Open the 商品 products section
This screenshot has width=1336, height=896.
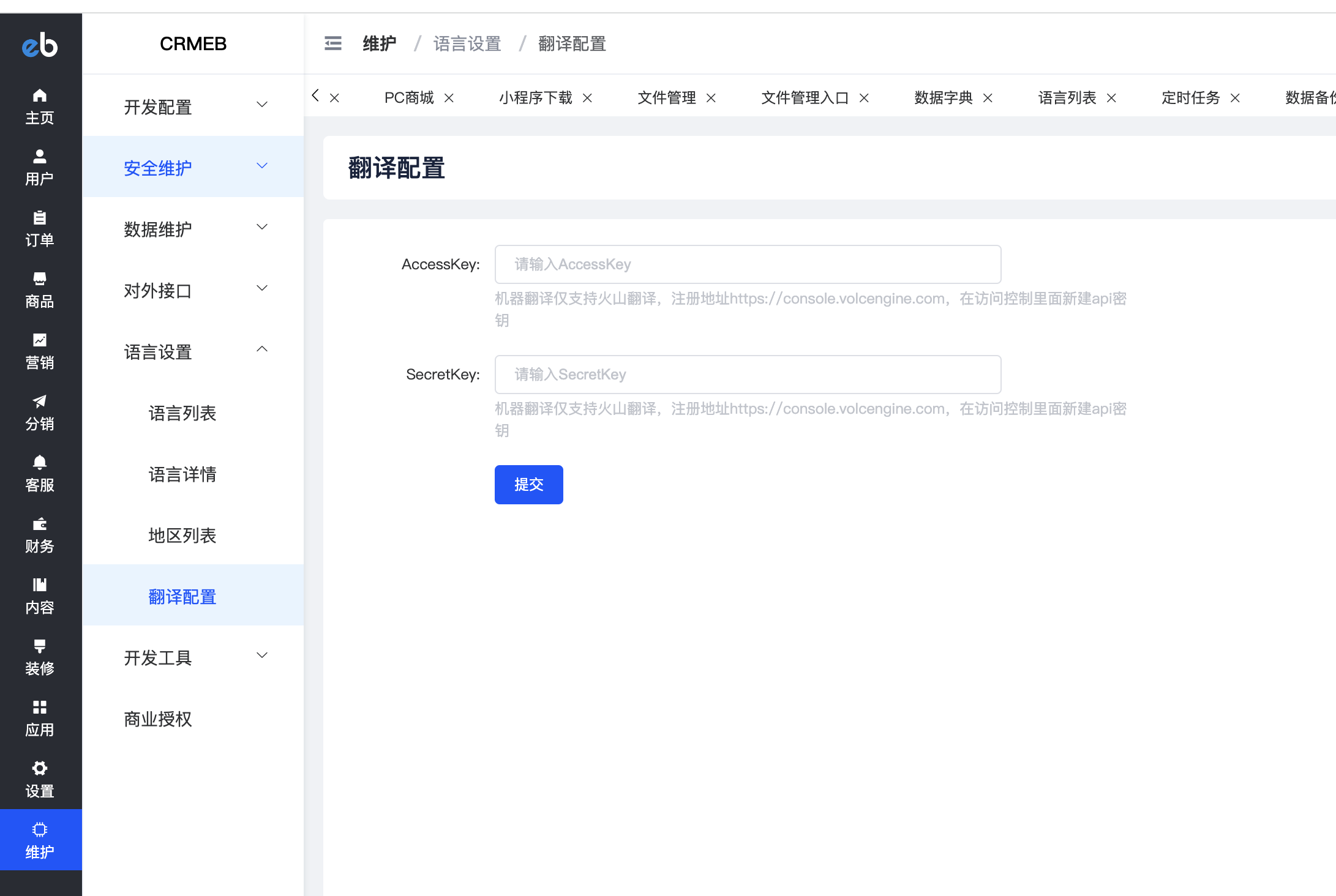pyautogui.click(x=40, y=290)
